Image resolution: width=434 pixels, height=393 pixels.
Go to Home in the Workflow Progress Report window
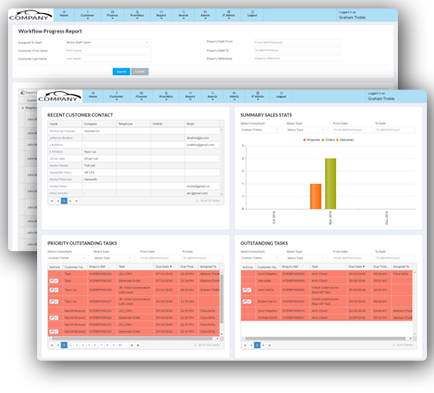64,15
